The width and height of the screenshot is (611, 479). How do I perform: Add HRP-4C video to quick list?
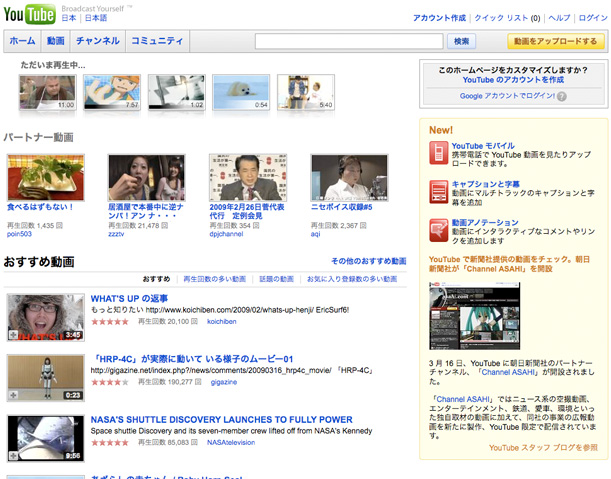pyautogui.click(x=13, y=395)
